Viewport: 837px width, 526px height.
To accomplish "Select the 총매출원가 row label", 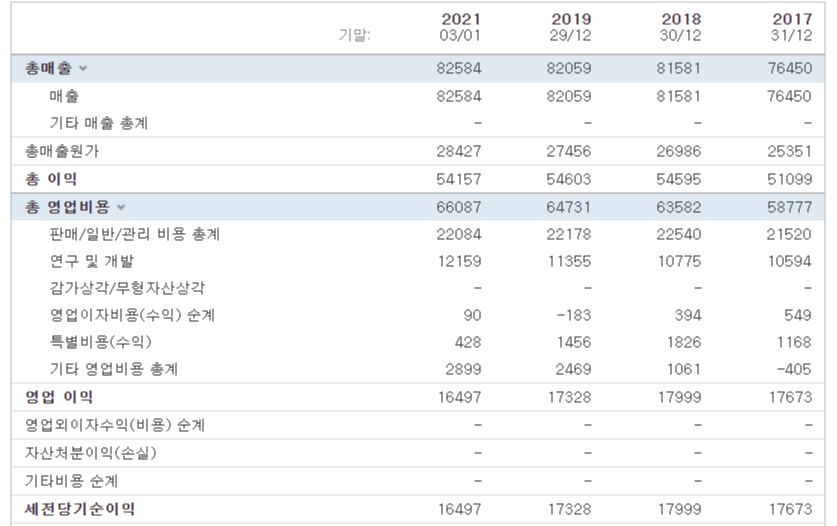I will click(x=62, y=151).
